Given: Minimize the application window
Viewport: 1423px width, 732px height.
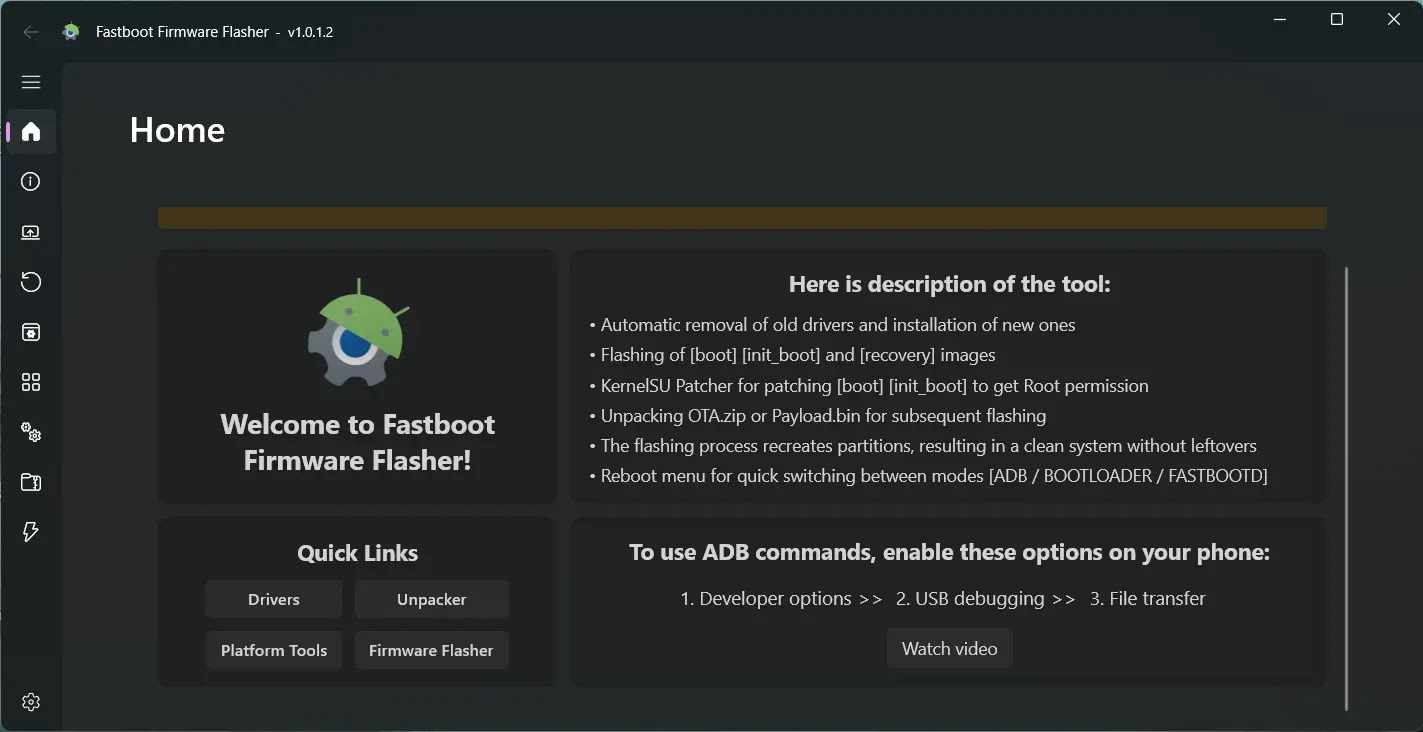Looking at the screenshot, I should pyautogui.click(x=1280, y=19).
